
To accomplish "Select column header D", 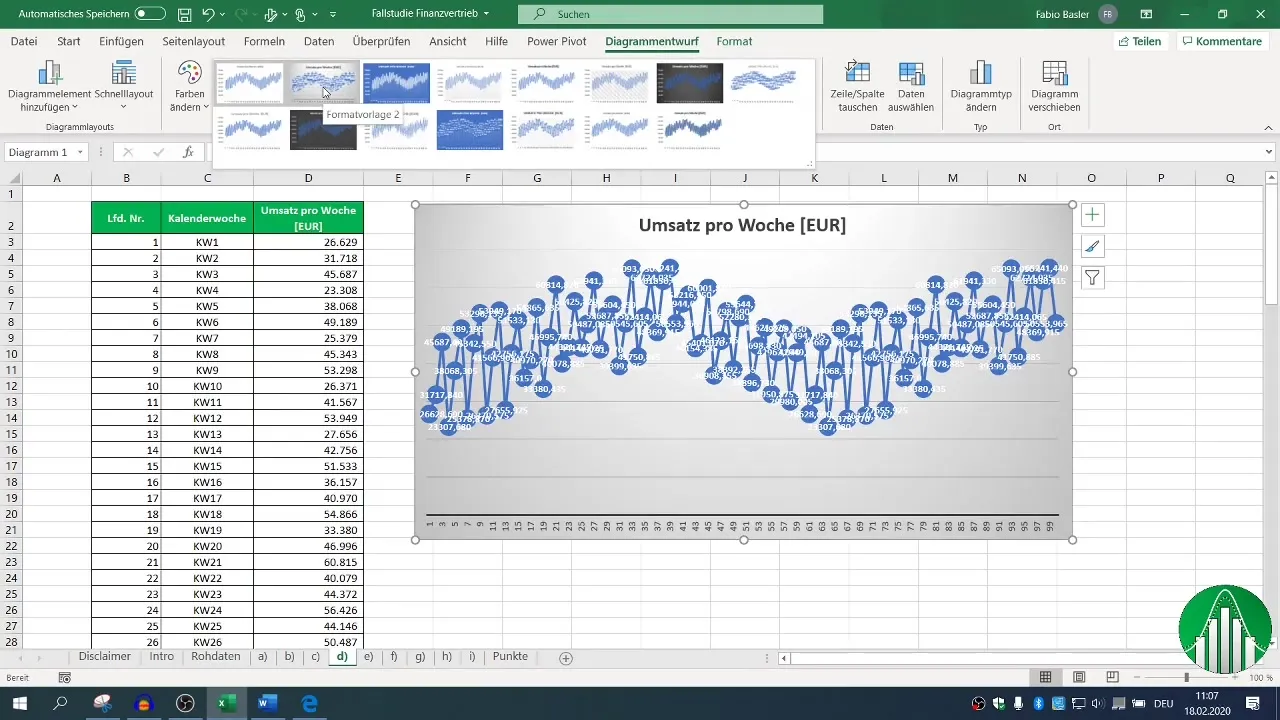I will click(x=308, y=178).
